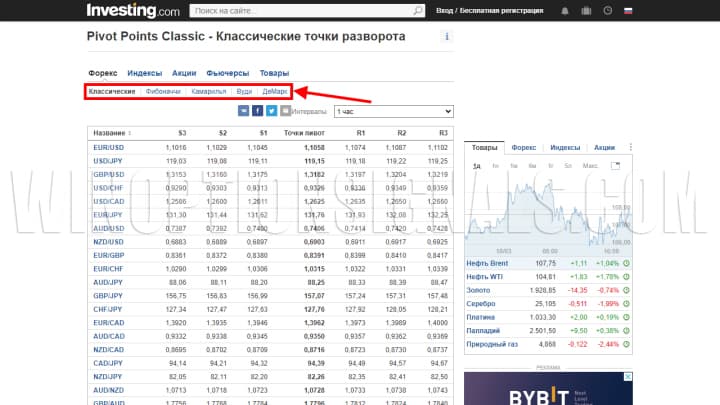
Task: Open the Акции widget tab
Action: (x=604, y=147)
